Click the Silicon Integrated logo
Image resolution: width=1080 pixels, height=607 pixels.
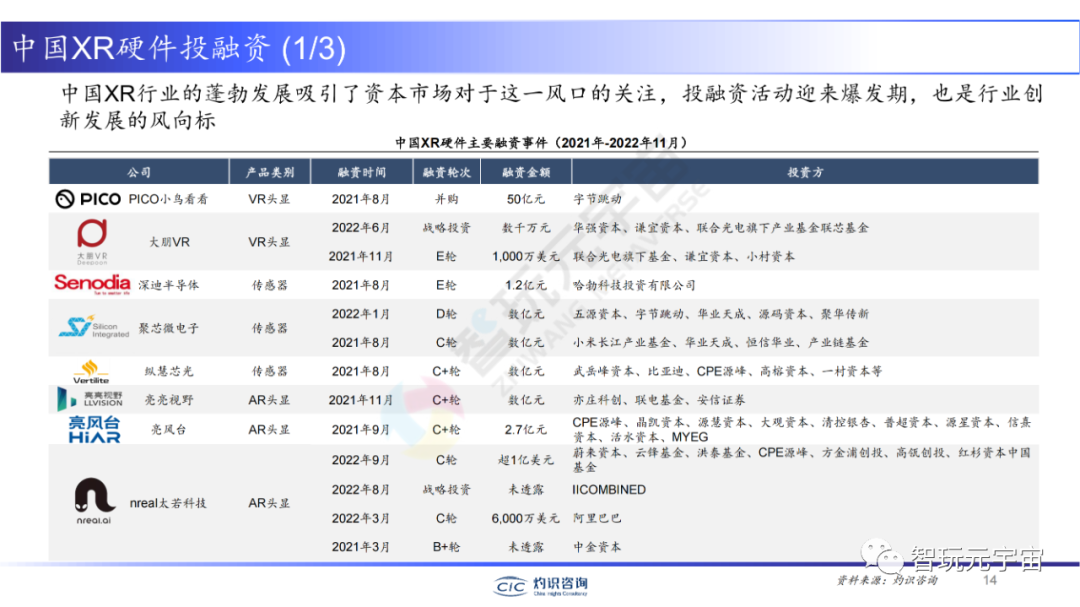tap(94, 327)
